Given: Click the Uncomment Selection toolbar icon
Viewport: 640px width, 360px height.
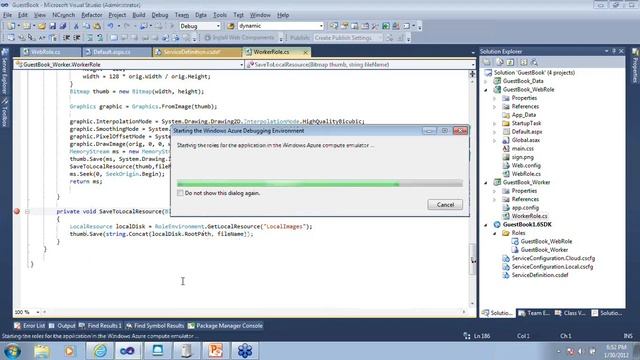Looking at the screenshot, I should click(100, 38).
